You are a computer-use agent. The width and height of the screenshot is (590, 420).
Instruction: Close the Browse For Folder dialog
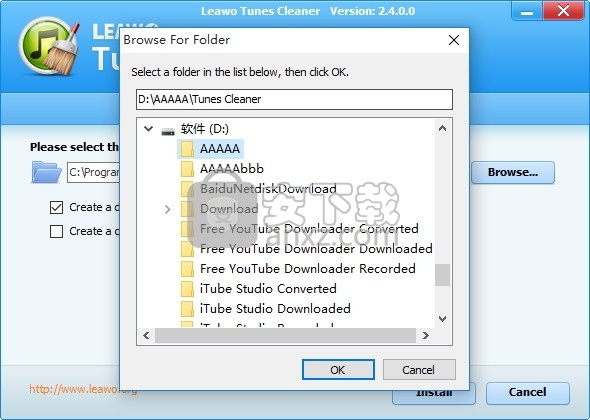[x=454, y=40]
